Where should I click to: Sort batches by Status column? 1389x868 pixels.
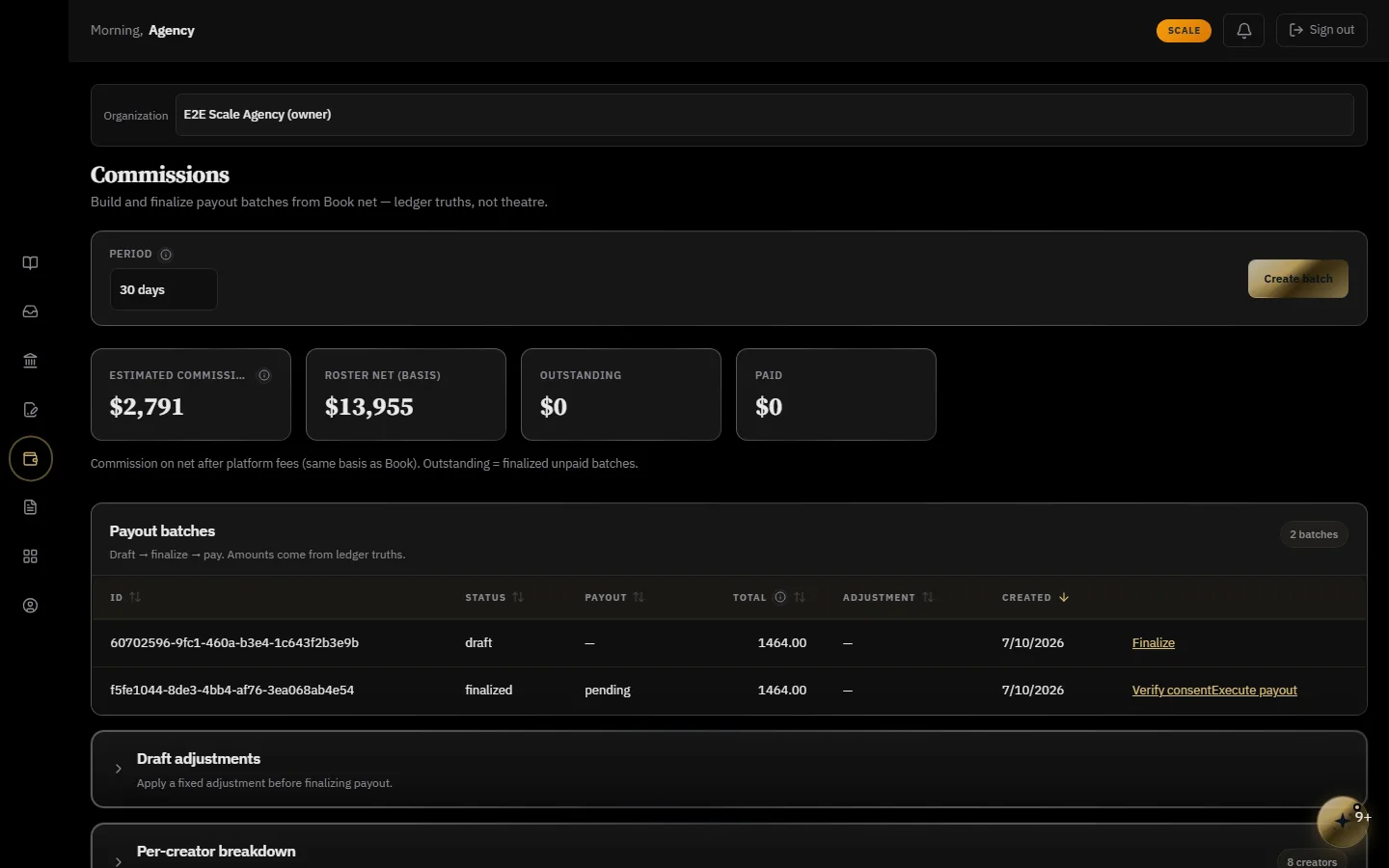point(494,598)
